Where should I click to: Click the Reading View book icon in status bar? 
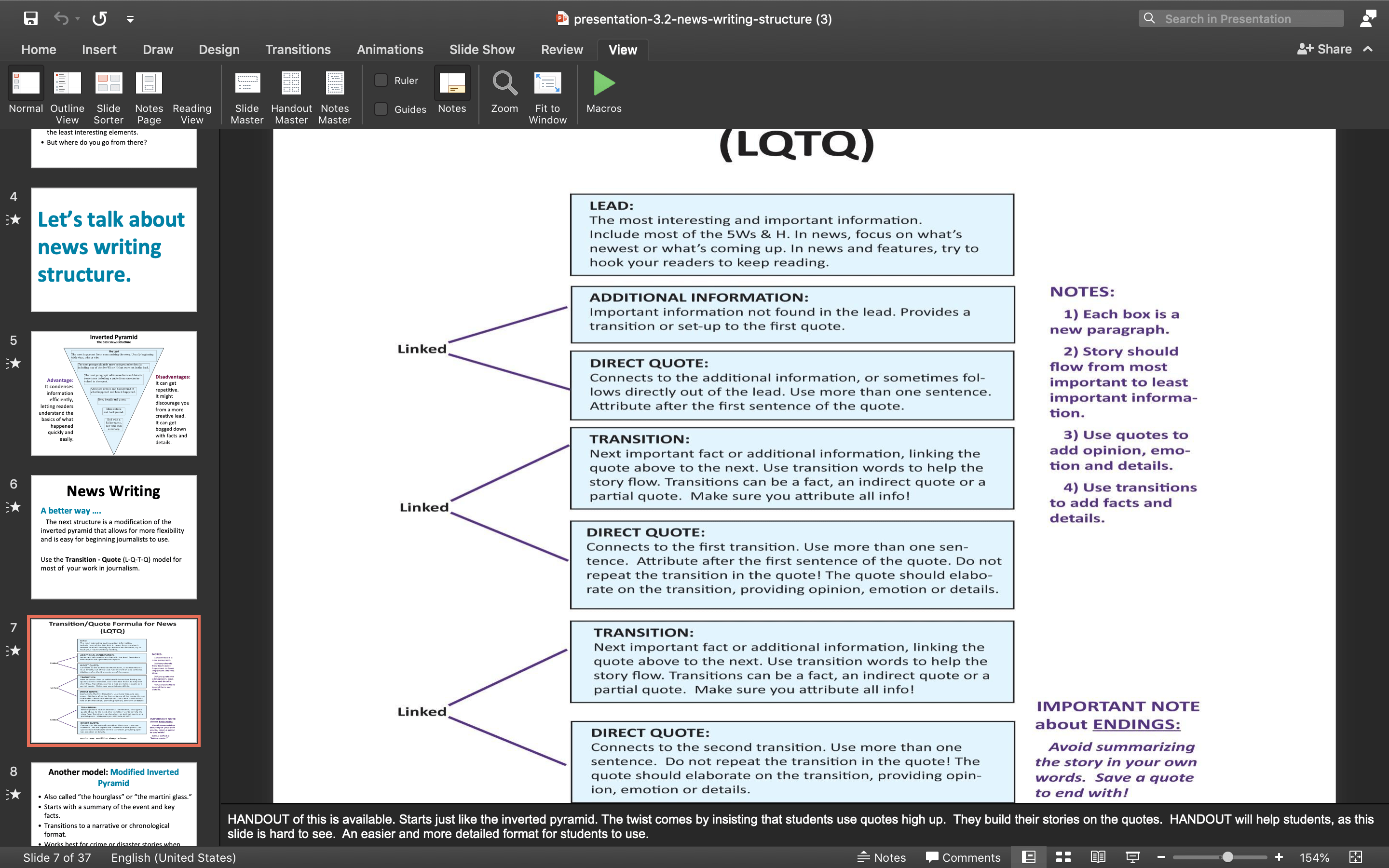coord(1097,857)
